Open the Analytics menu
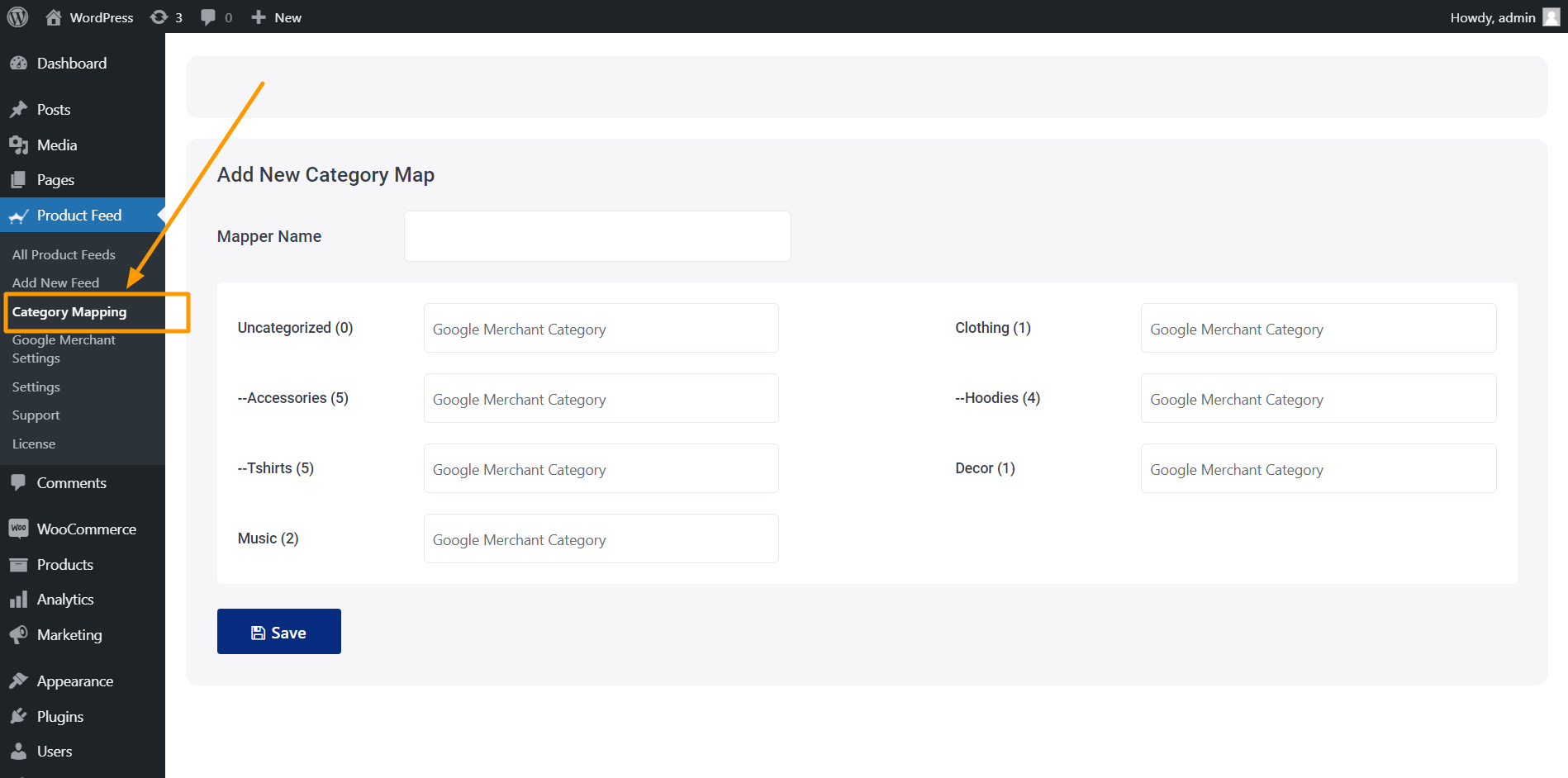Viewport: 1568px width, 778px height. (x=83, y=600)
